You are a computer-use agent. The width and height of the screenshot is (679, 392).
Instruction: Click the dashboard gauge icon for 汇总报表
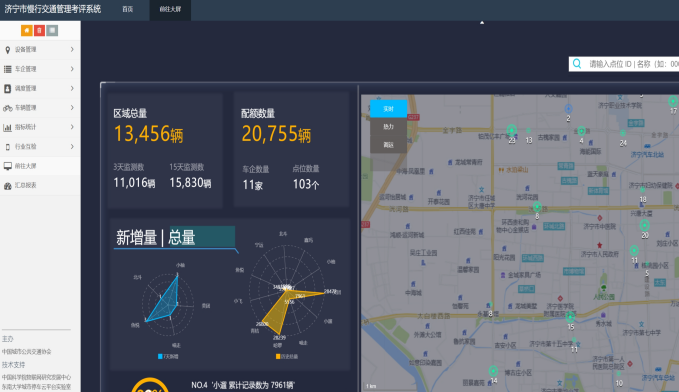[x=8, y=185]
